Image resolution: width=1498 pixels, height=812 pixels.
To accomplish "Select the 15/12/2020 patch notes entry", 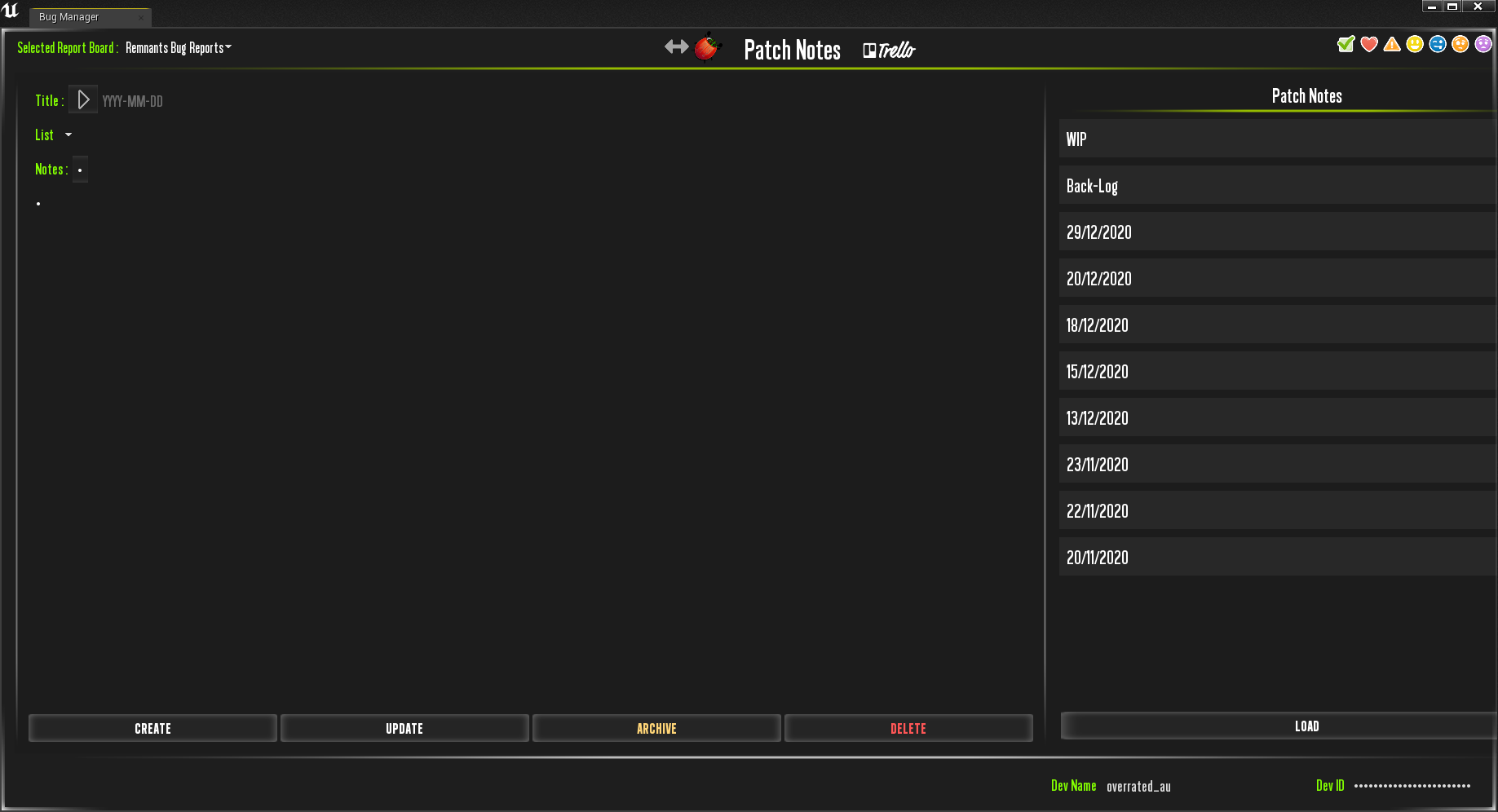I will [x=1278, y=371].
